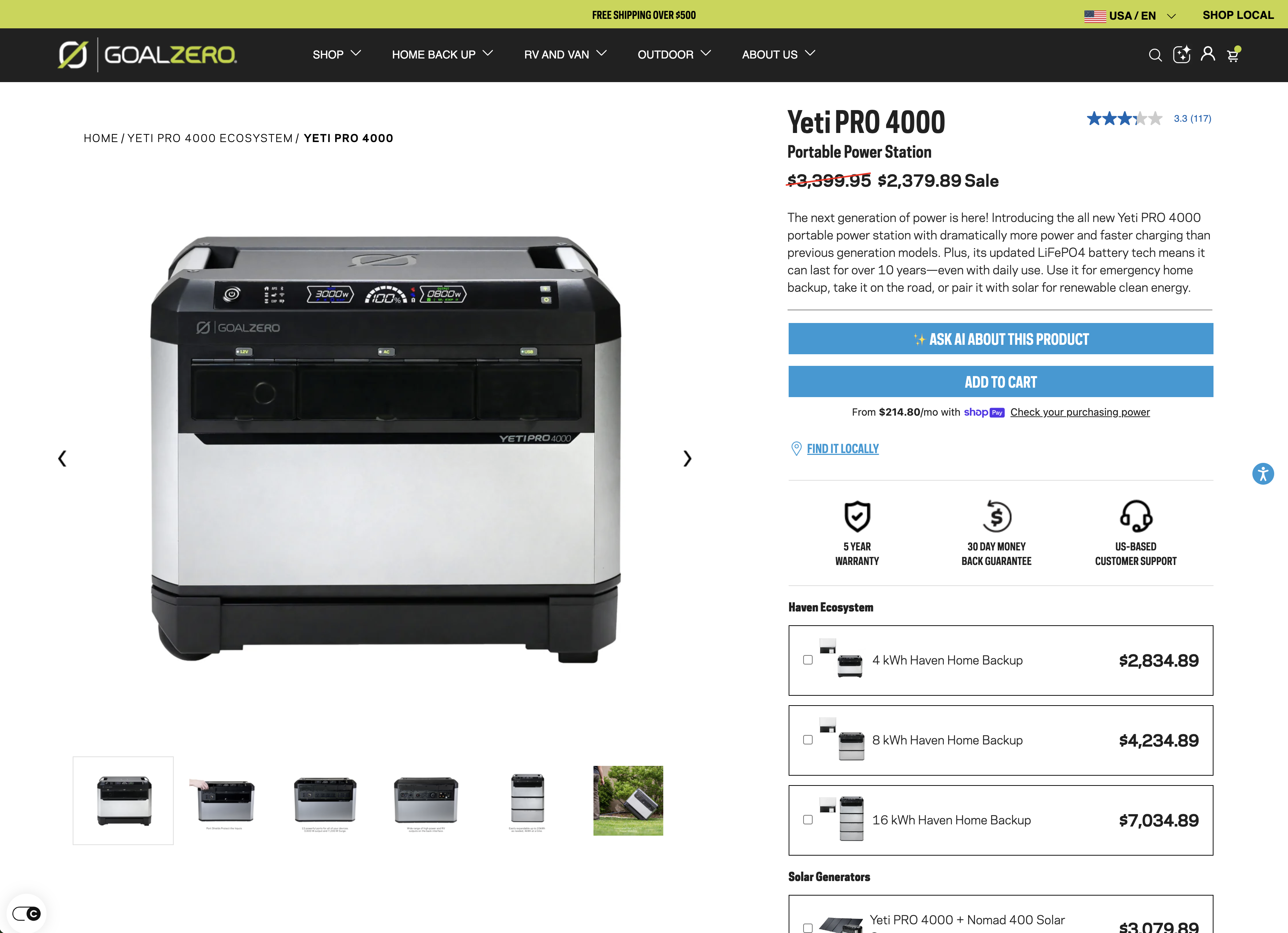Open the OUTDOOR menu

[x=674, y=54]
